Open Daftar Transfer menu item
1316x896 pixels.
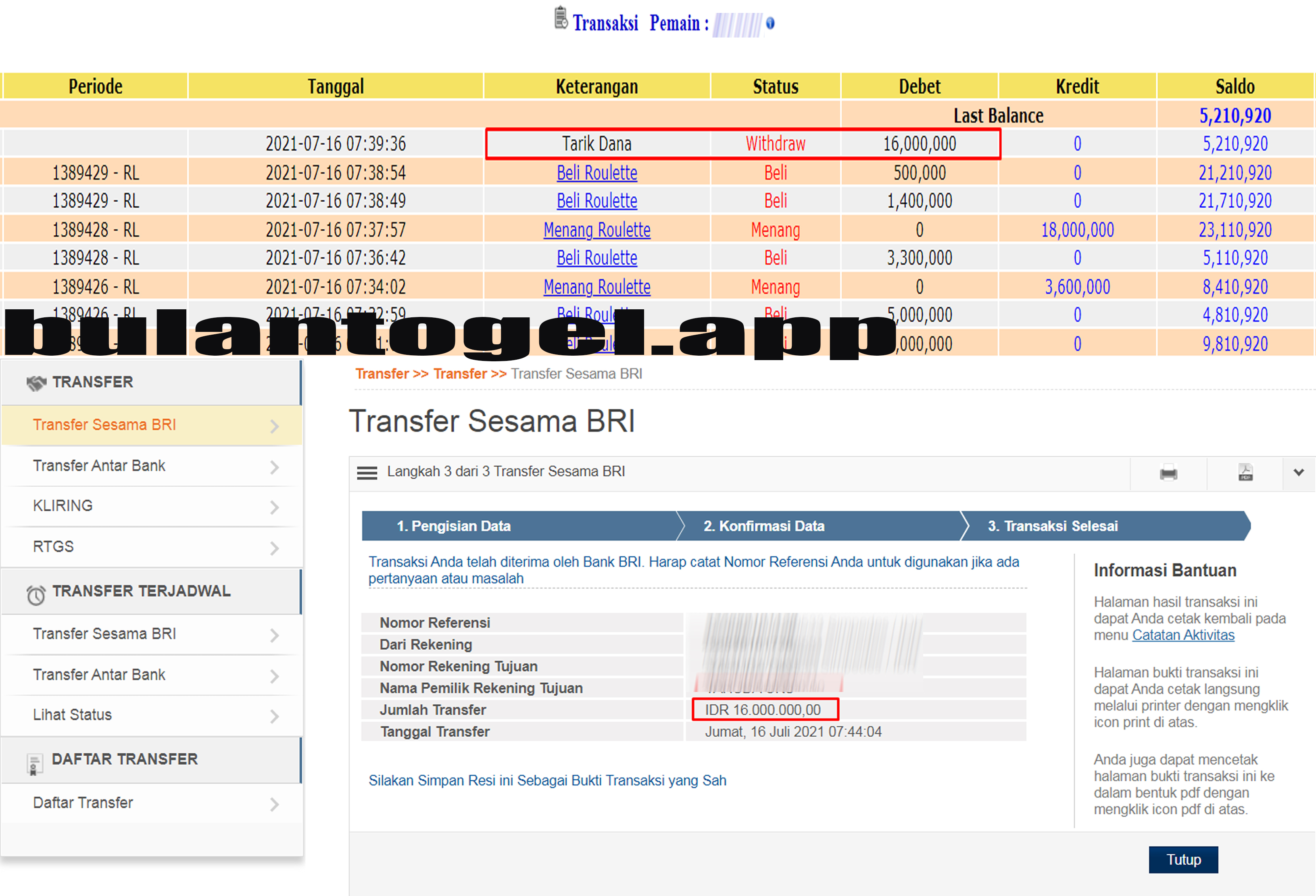[x=151, y=803]
